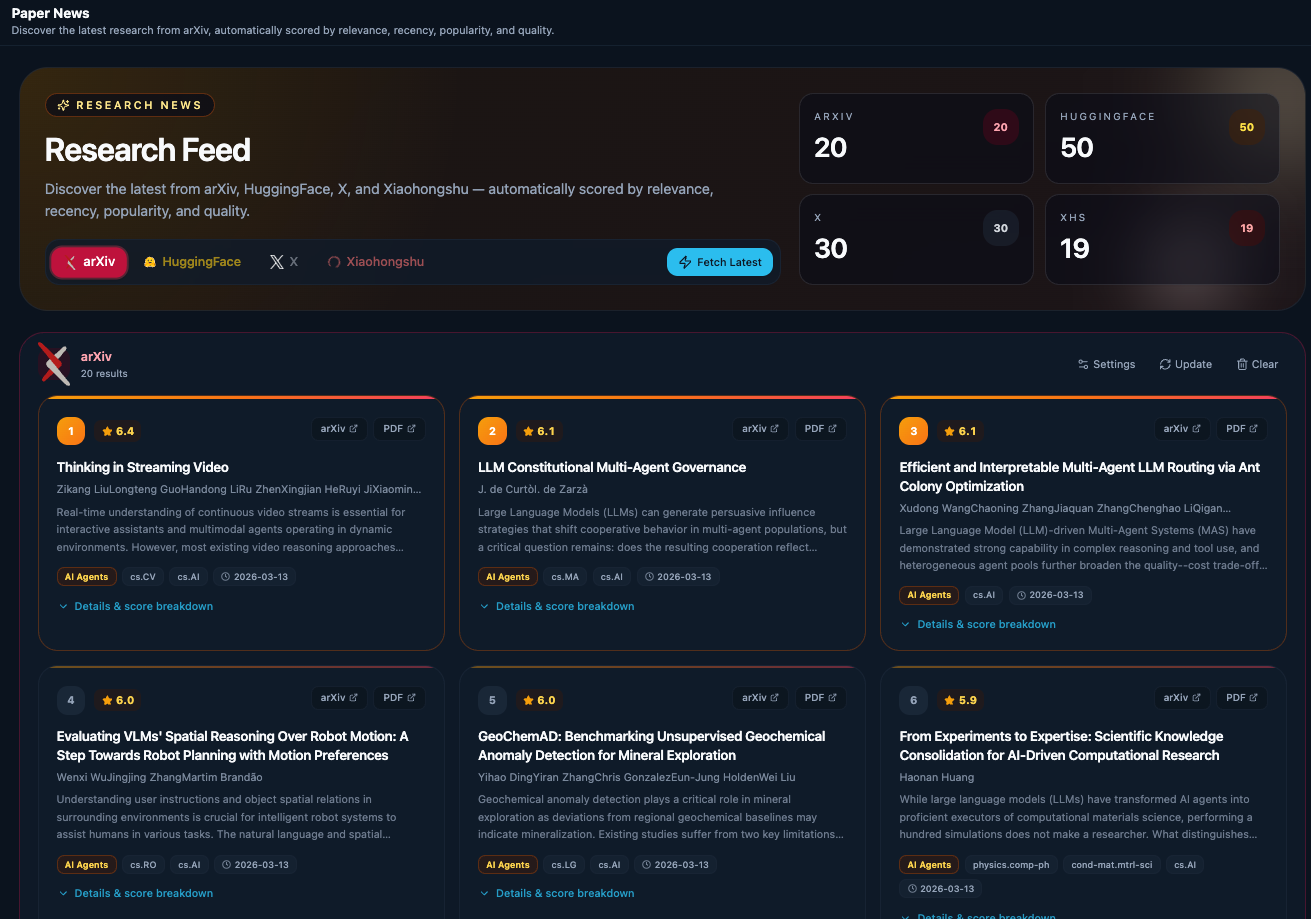Clear results using the trash icon

coord(1242,365)
